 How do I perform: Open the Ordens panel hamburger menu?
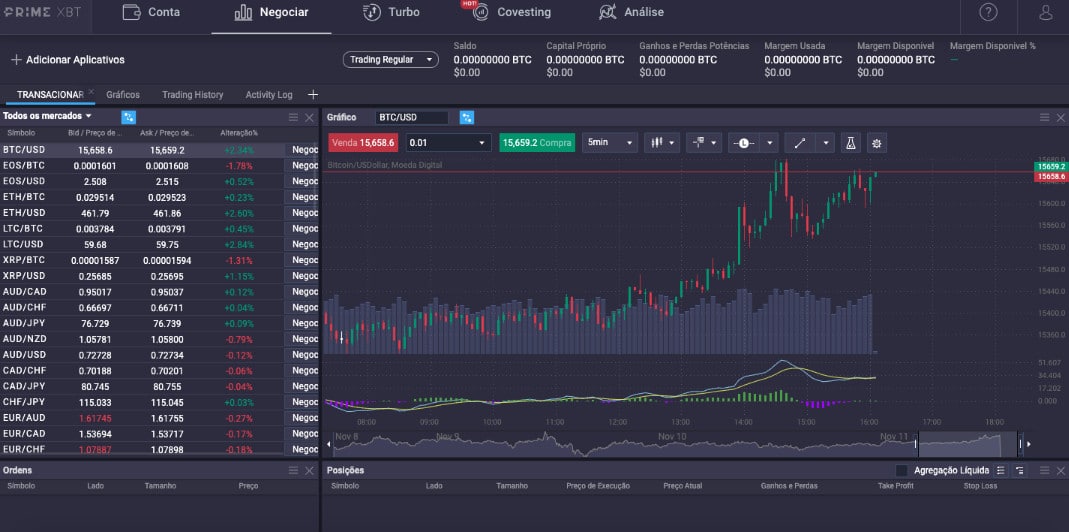click(293, 471)
